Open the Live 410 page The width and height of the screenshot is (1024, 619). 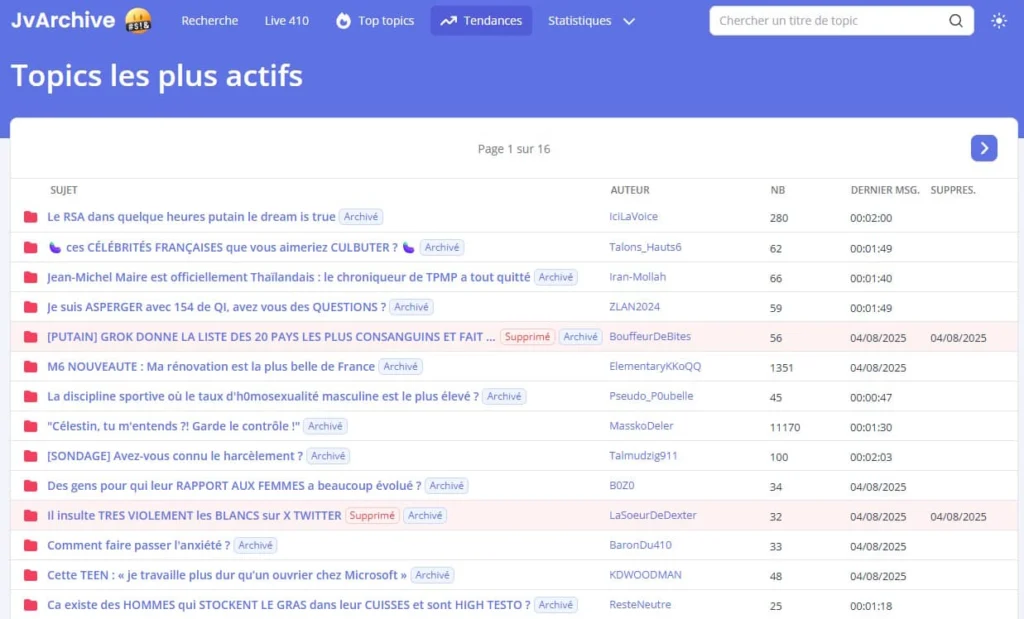click(x=286, y=21)
